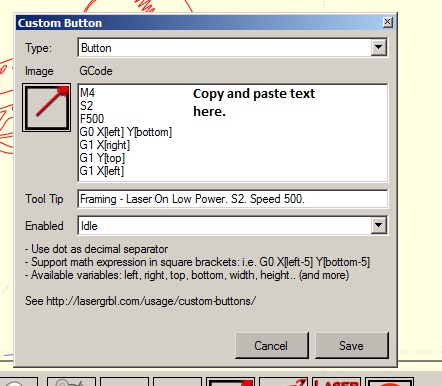Image resolution: width=442 pixels, height=386 pixels.
Task: Close the Custom Button dialog
Action: click(387, 22)
